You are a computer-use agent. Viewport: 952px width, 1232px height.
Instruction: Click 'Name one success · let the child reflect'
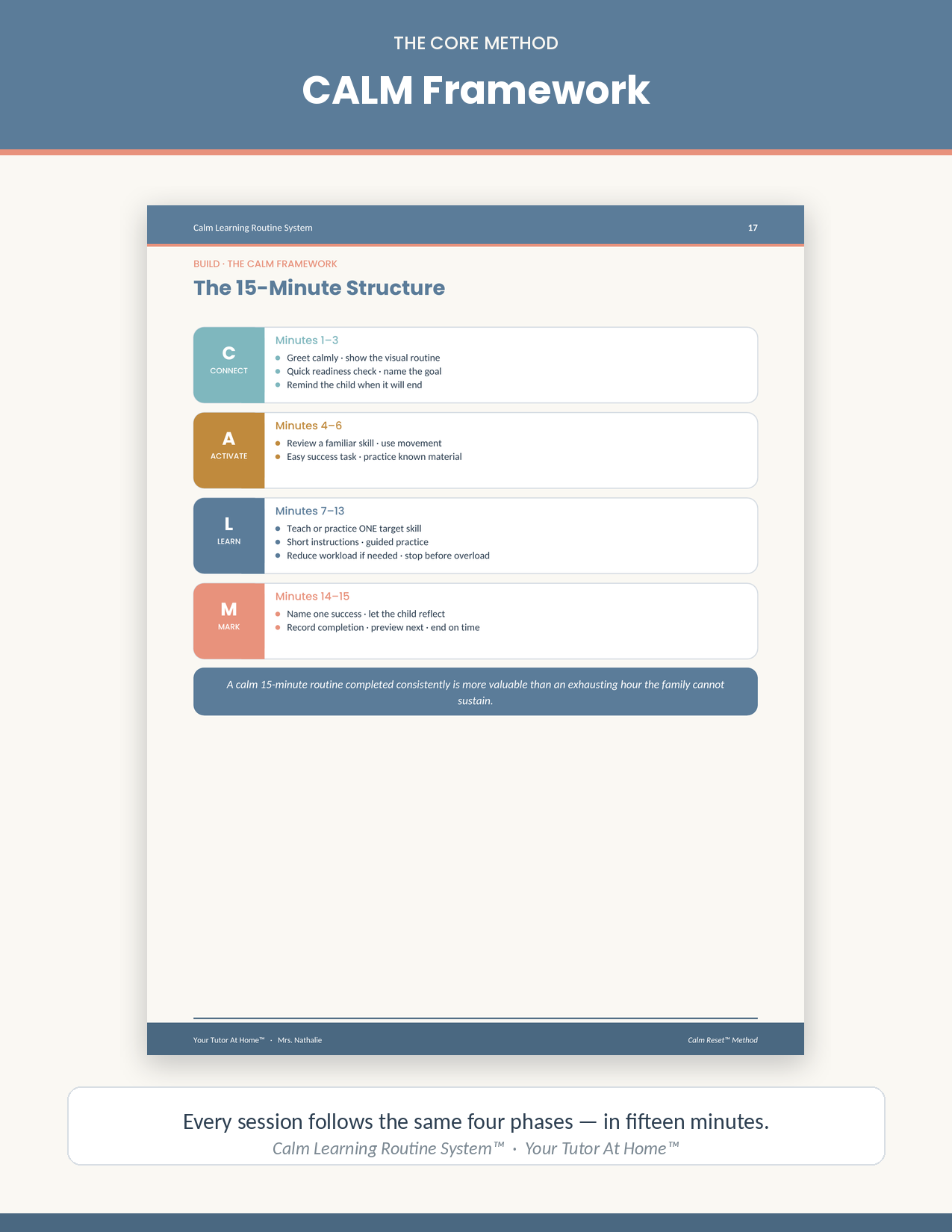[x=365, y=614]
